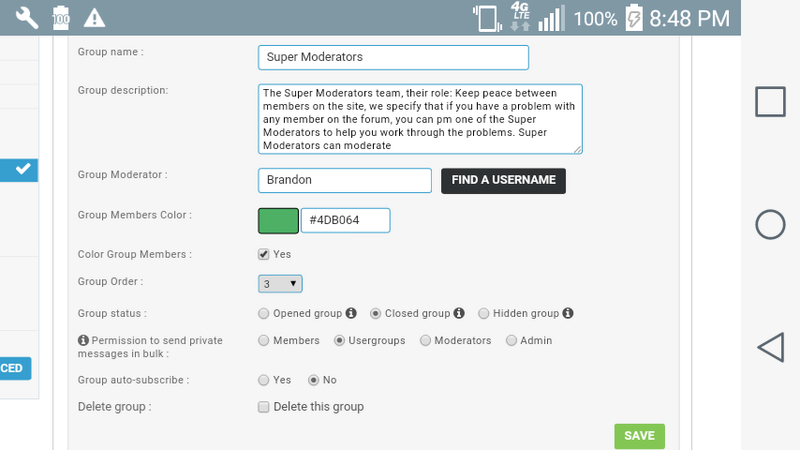Viewport: 800px width, 450px height.
Task: Tap the signal strength bars icon
Action: pyautogui.click(x=552, y=18)
